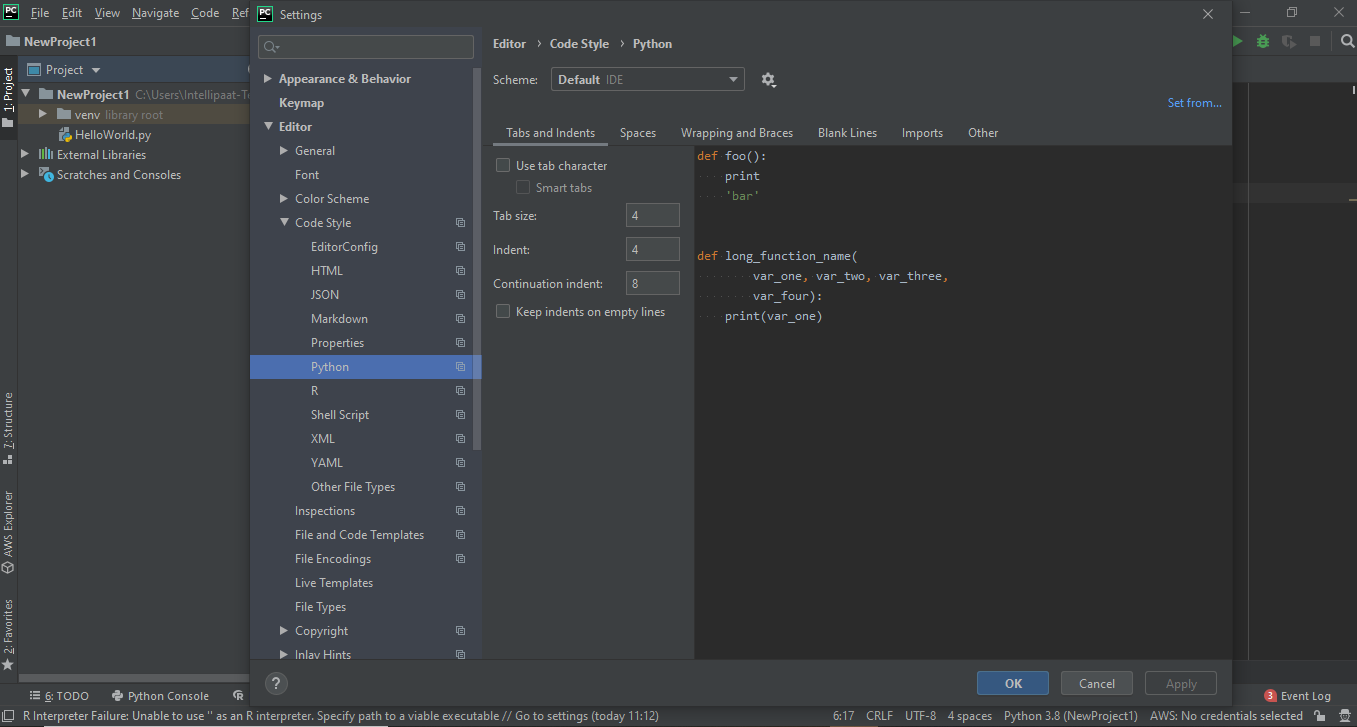Screen dimensions: 1357x727
Task: Open the Navigate menu
Action: (x=155, y=13)
